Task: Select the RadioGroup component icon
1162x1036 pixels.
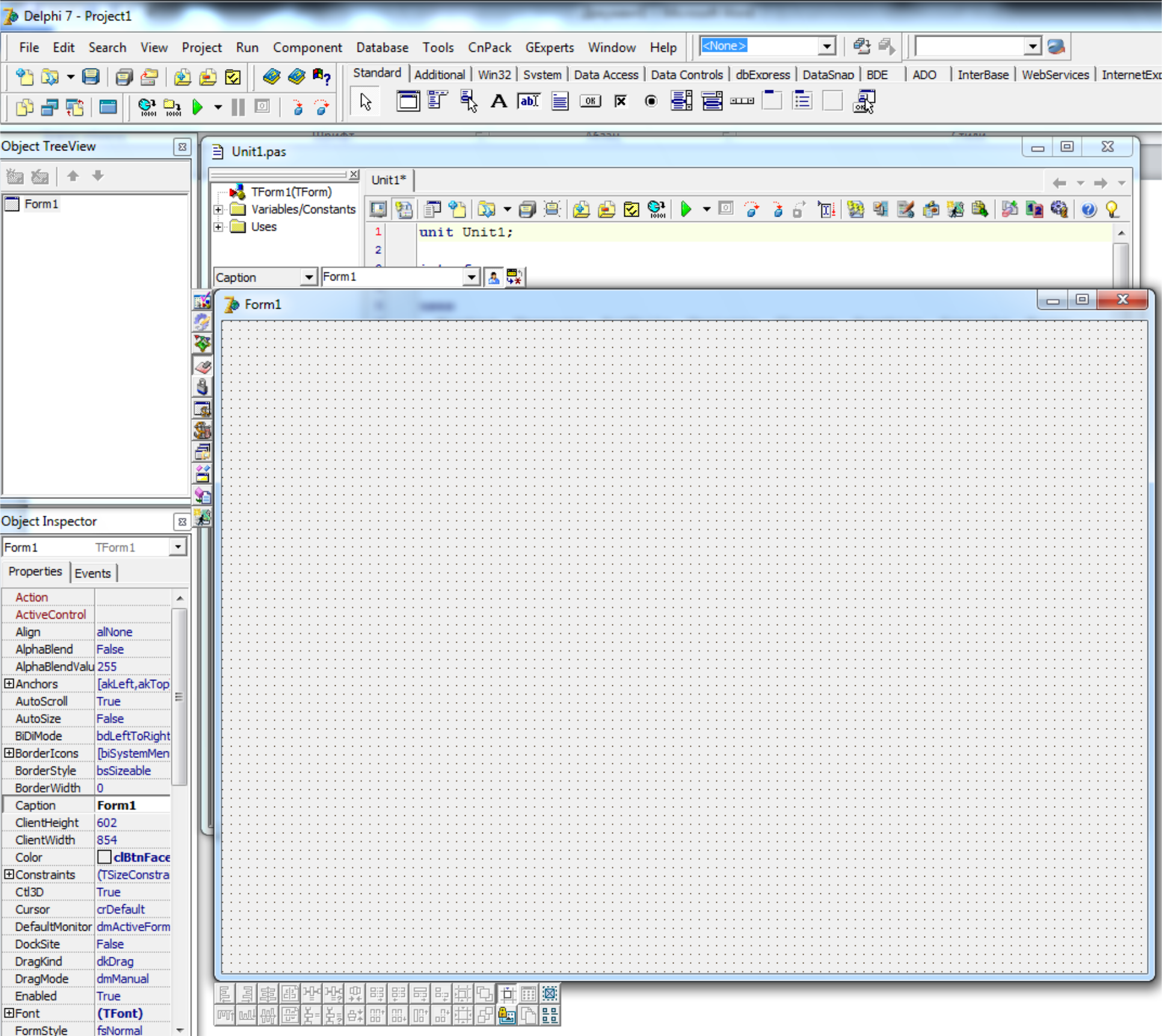Action: tap(803, 101)
